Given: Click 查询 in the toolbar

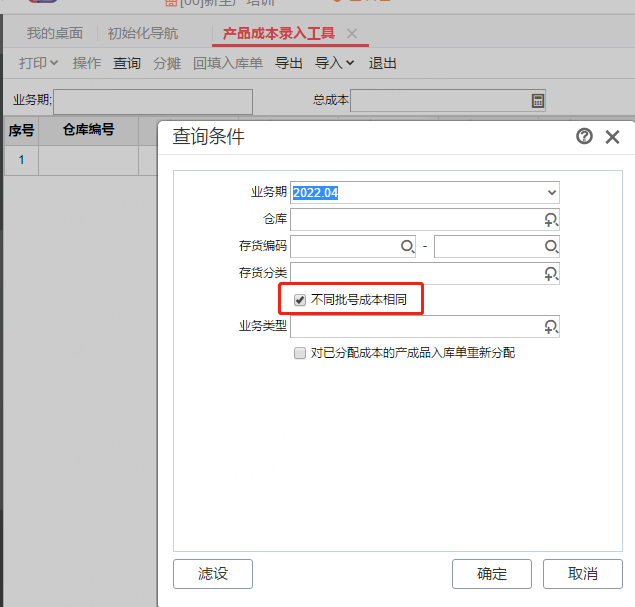Looking at the screenshot, I should pos(127,63).
